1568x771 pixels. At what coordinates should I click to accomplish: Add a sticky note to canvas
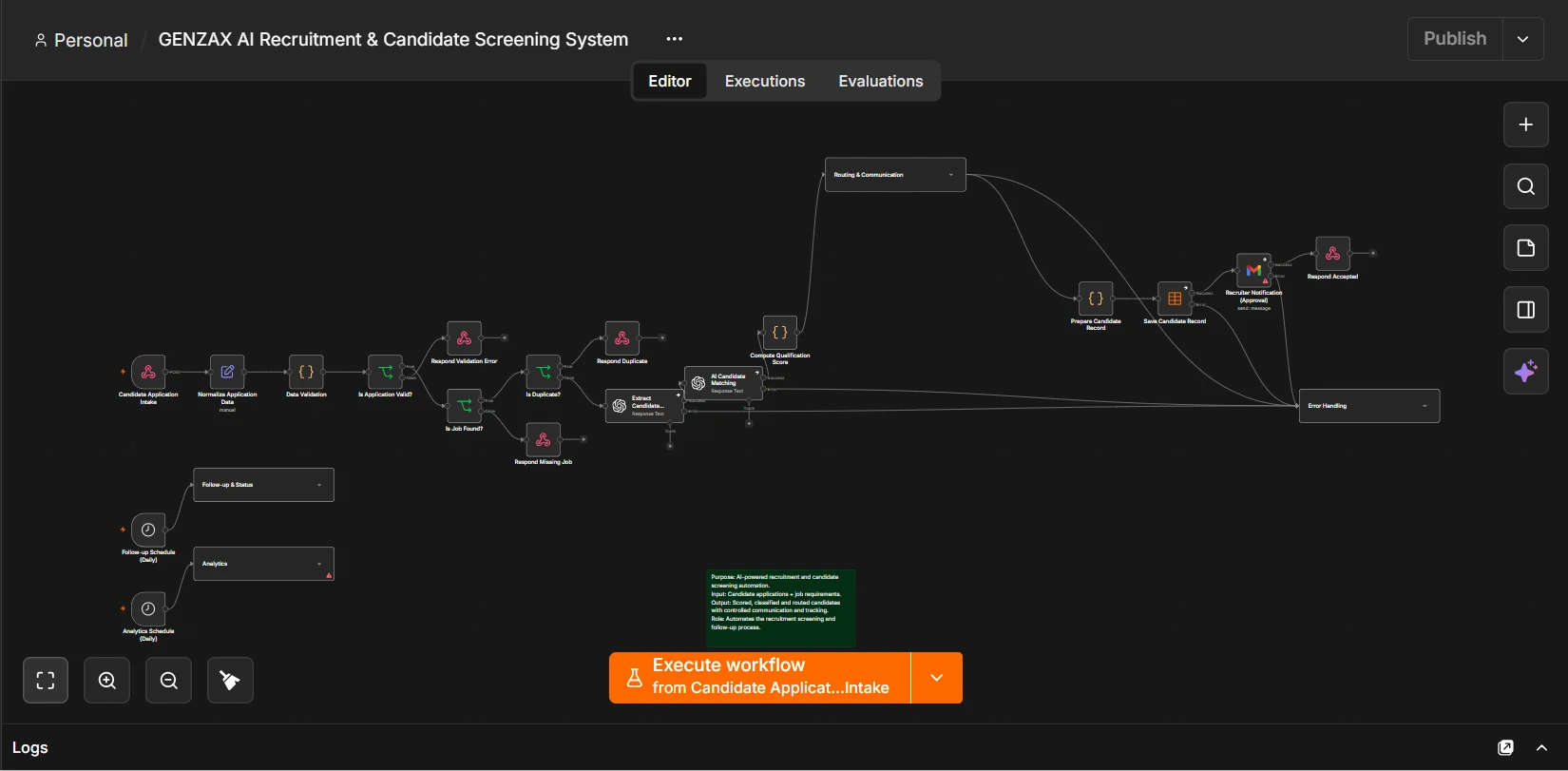coord(1525,248)
